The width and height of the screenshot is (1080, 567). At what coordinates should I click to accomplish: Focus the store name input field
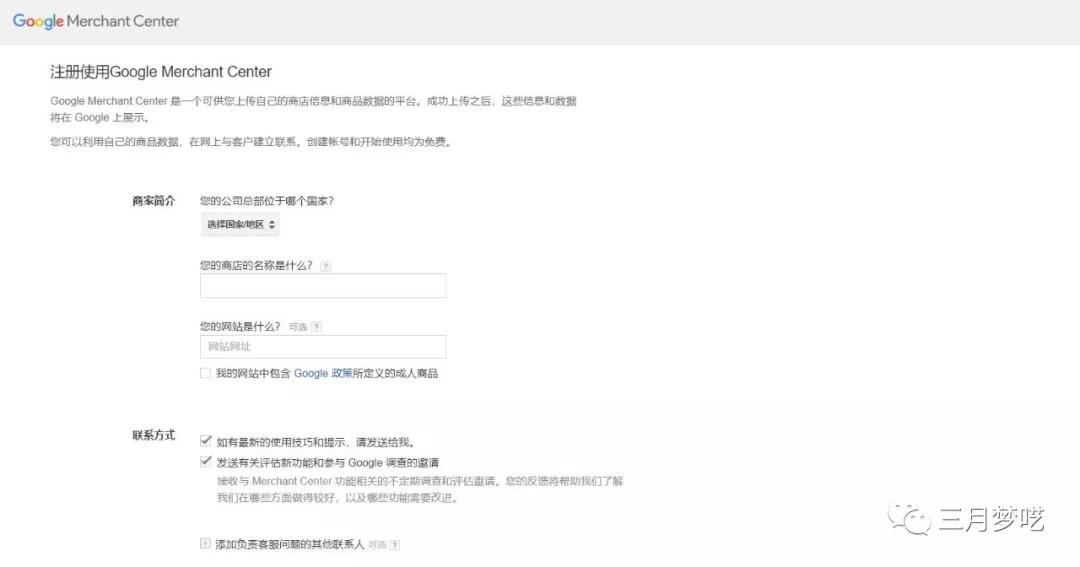323,285
